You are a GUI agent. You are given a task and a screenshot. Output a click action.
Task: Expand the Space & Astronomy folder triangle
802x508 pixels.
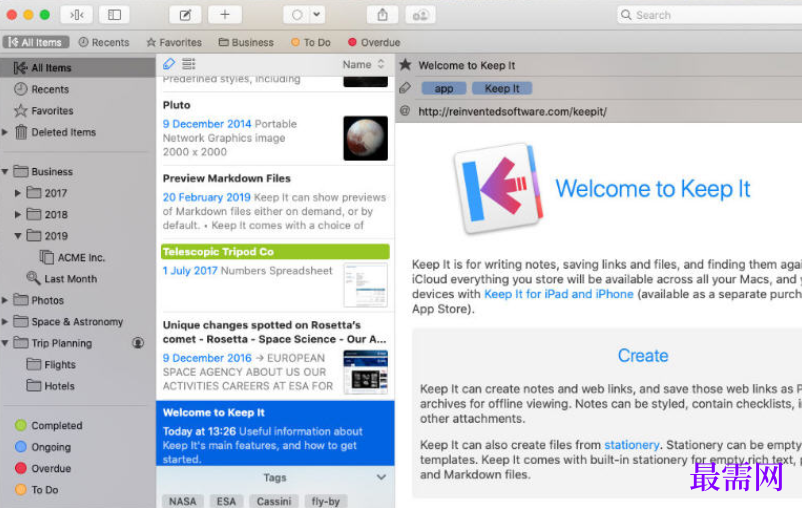click(x=5, y=322)
